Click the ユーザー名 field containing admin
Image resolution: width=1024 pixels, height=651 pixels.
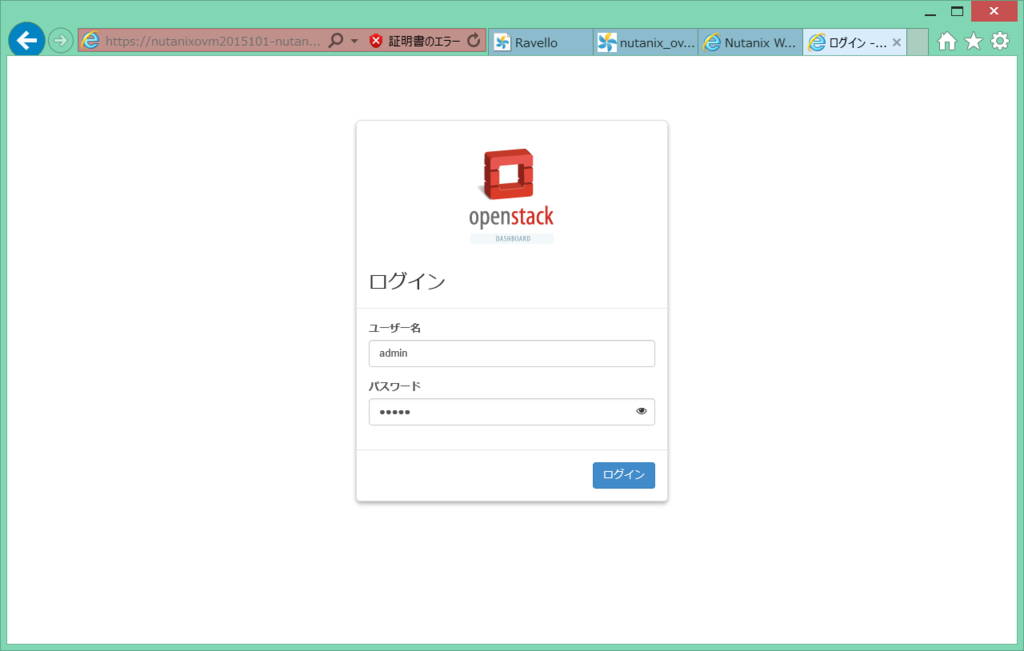511,353
